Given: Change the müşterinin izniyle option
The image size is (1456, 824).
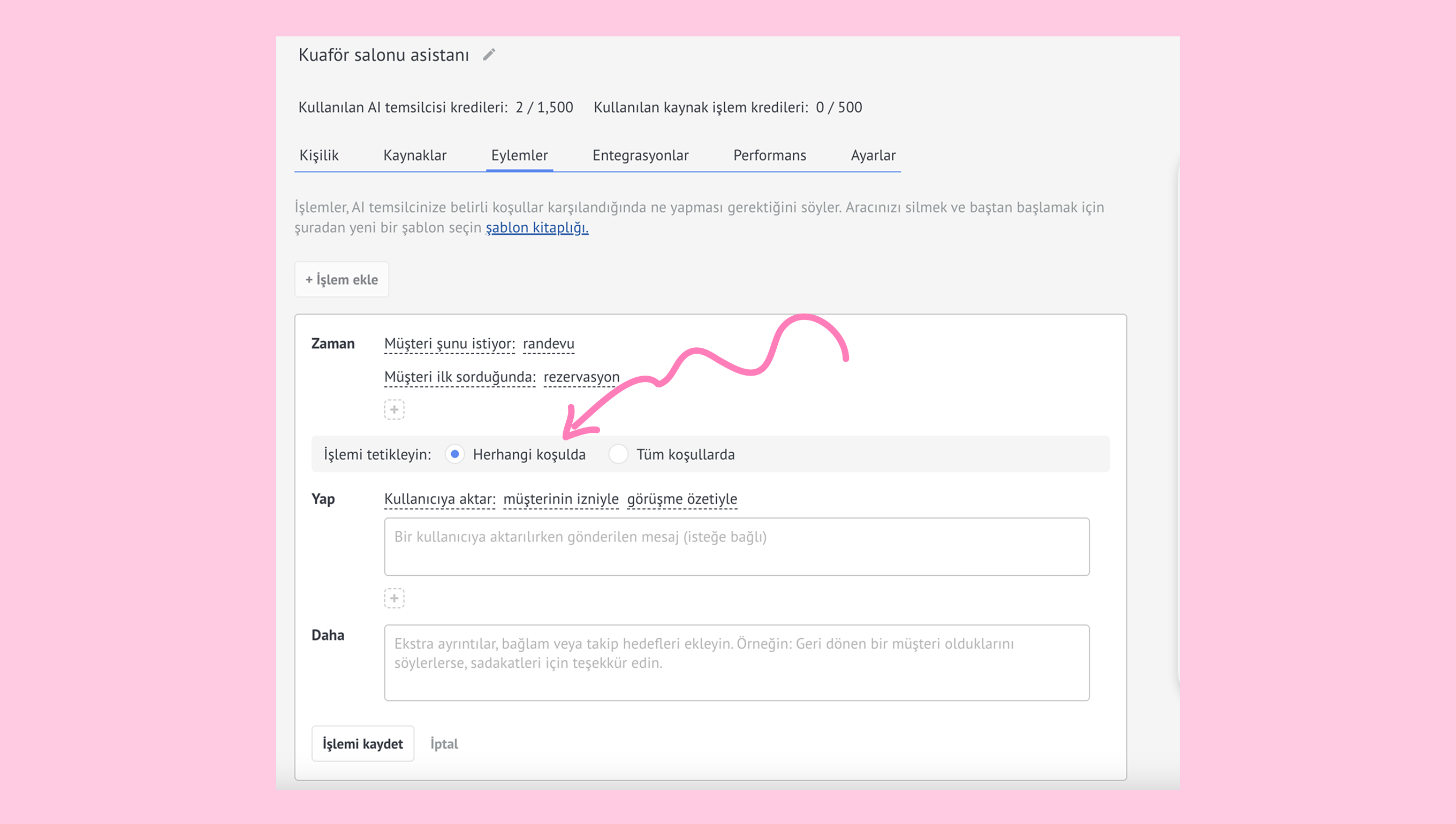Looking at the screenshot, I should pyautogui.click(x=560, y=499).
